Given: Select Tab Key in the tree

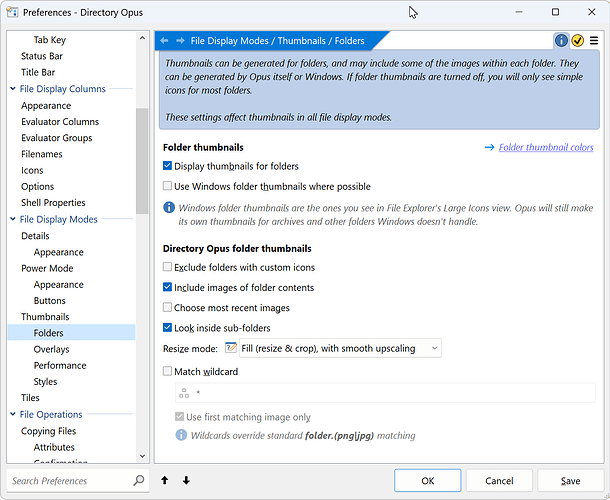Looking at the screenshot, I should coord(50,40).
